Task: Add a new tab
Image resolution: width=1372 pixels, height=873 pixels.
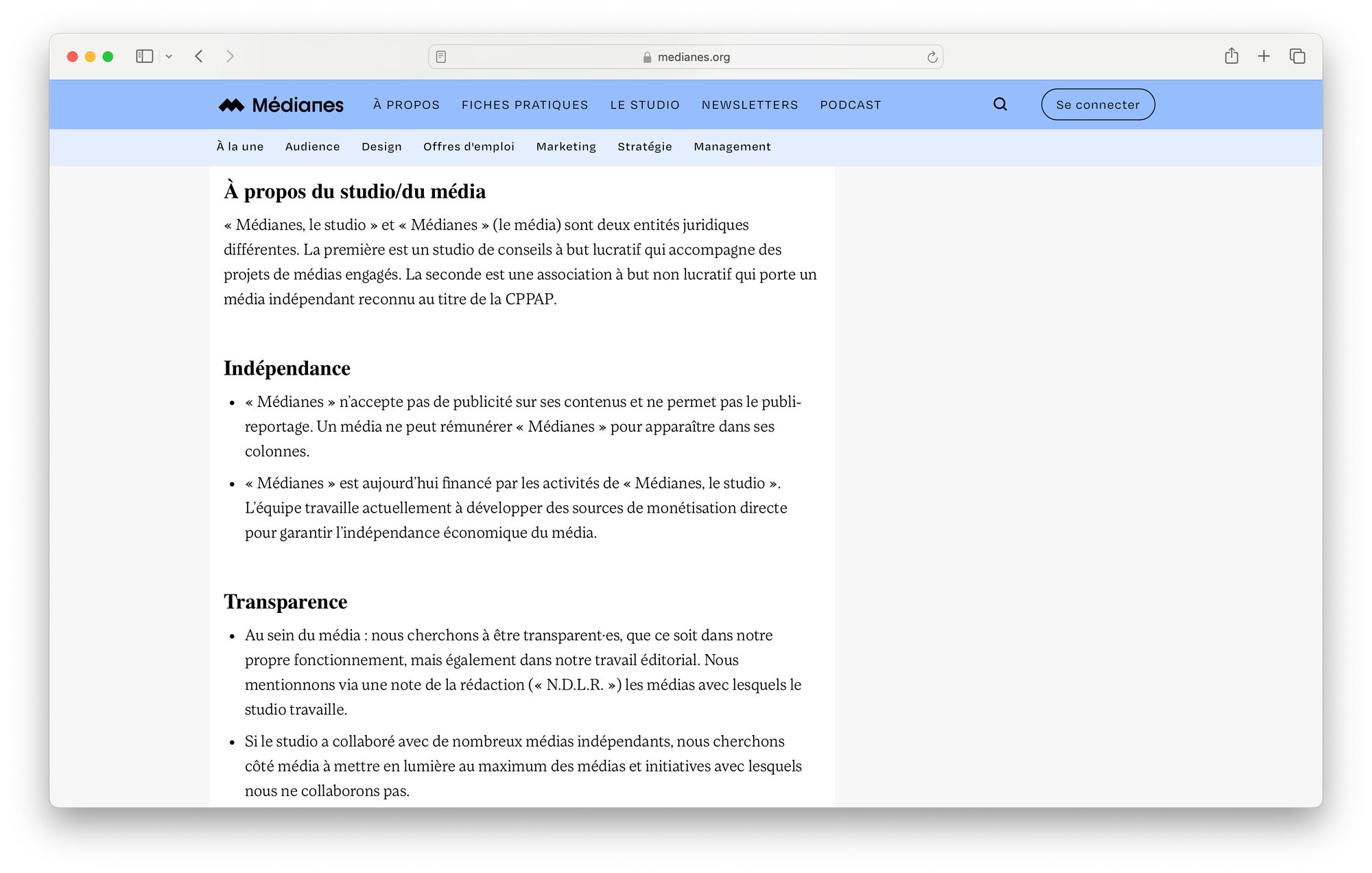Action: pyautogui.click(x=1264, y=56)
